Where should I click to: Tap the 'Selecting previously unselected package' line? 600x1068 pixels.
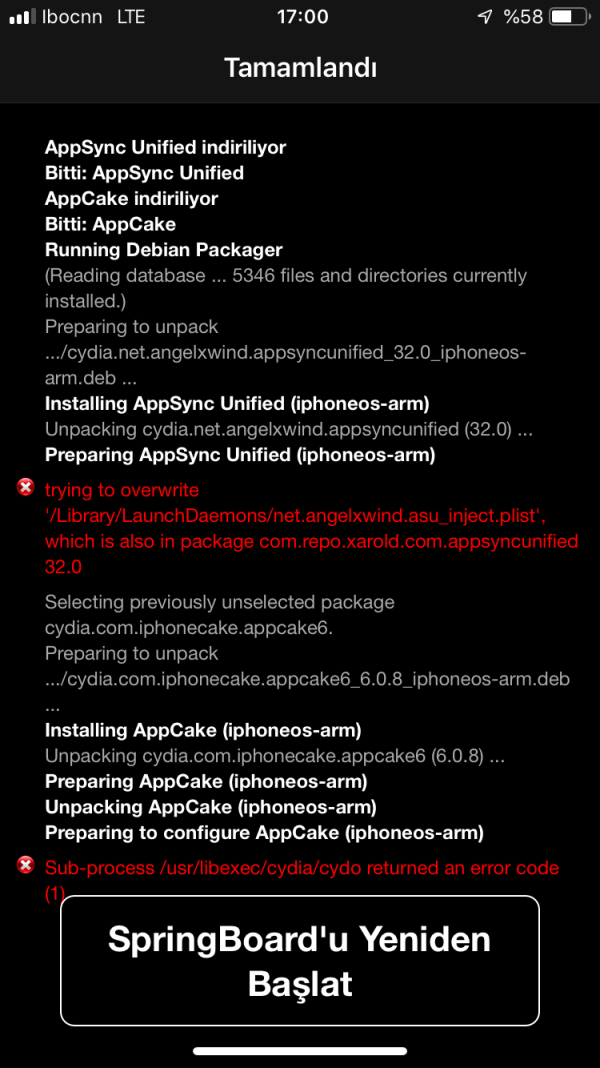click(219, 602)
